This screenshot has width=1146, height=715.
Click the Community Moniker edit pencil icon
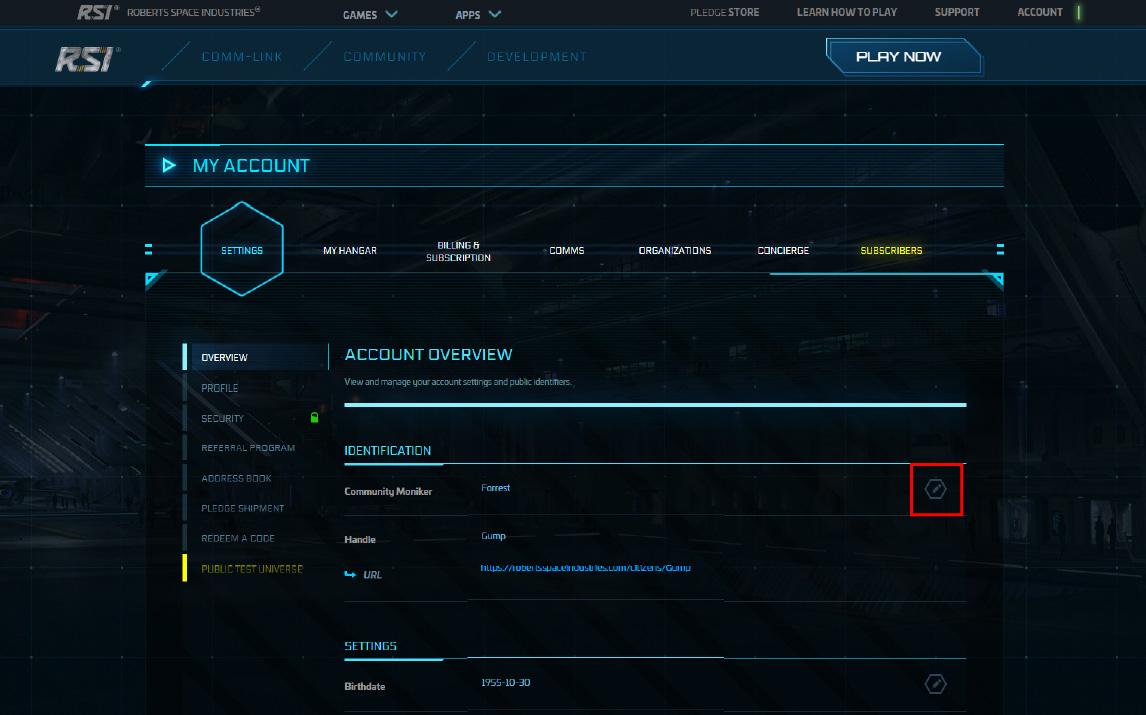pos(935,489)
